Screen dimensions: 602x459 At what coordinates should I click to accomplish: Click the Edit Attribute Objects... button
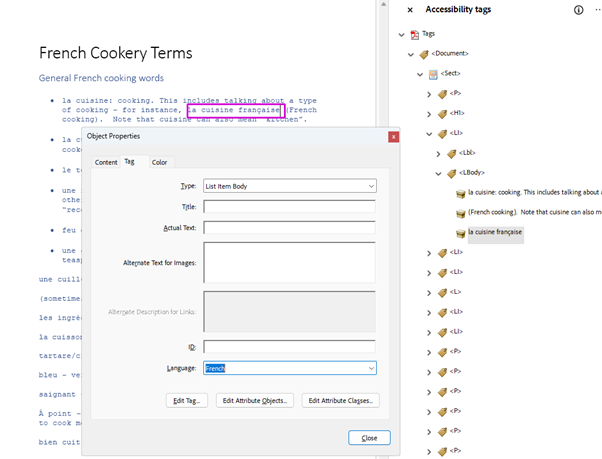coord(255,401)
